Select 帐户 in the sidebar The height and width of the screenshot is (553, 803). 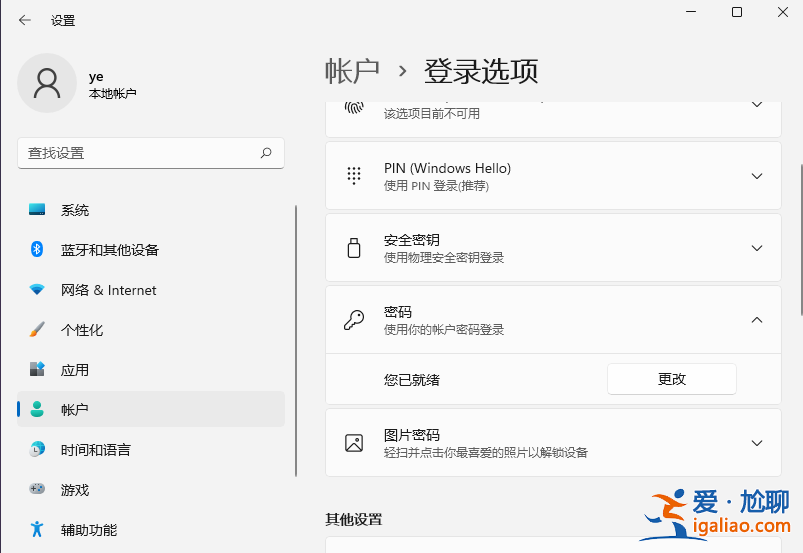pos(151,409)
